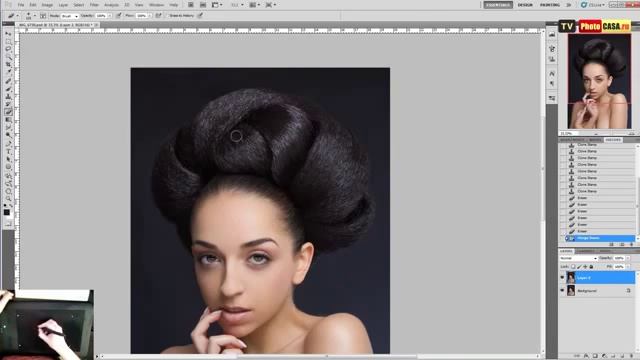Image resolution: width=640 pixels, height=360 pixels.
Task: Switch to the HISTORY tab
Action: [x=613, y=140]
